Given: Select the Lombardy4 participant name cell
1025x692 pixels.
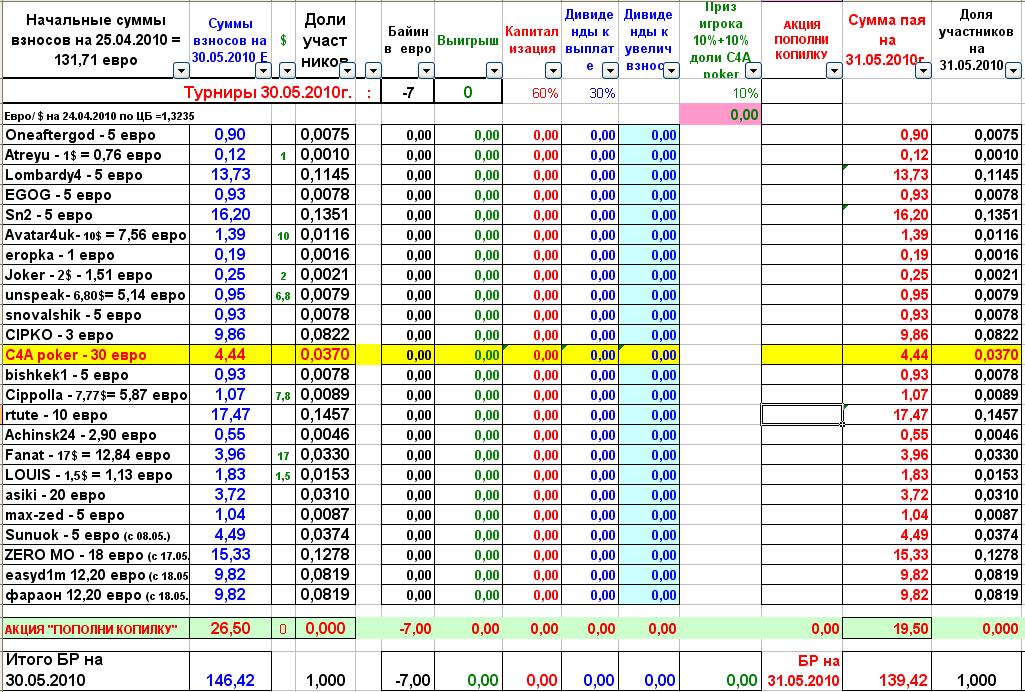Looking at the screenshot, I should [x=89, y=175].
